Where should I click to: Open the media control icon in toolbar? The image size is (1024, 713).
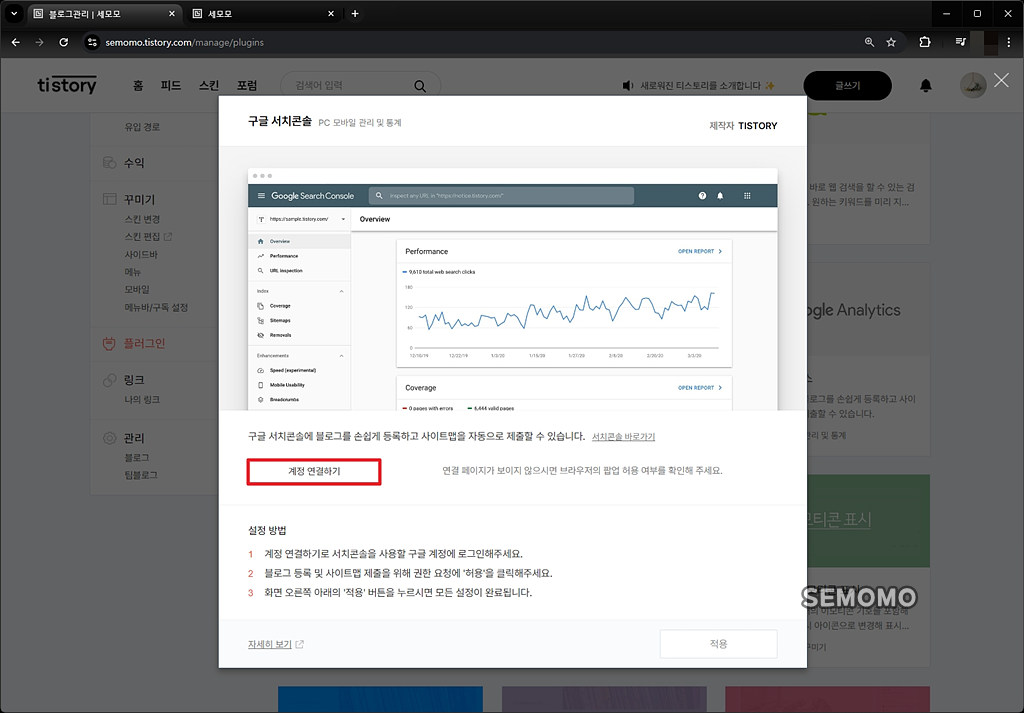click(x=960, y=42)
